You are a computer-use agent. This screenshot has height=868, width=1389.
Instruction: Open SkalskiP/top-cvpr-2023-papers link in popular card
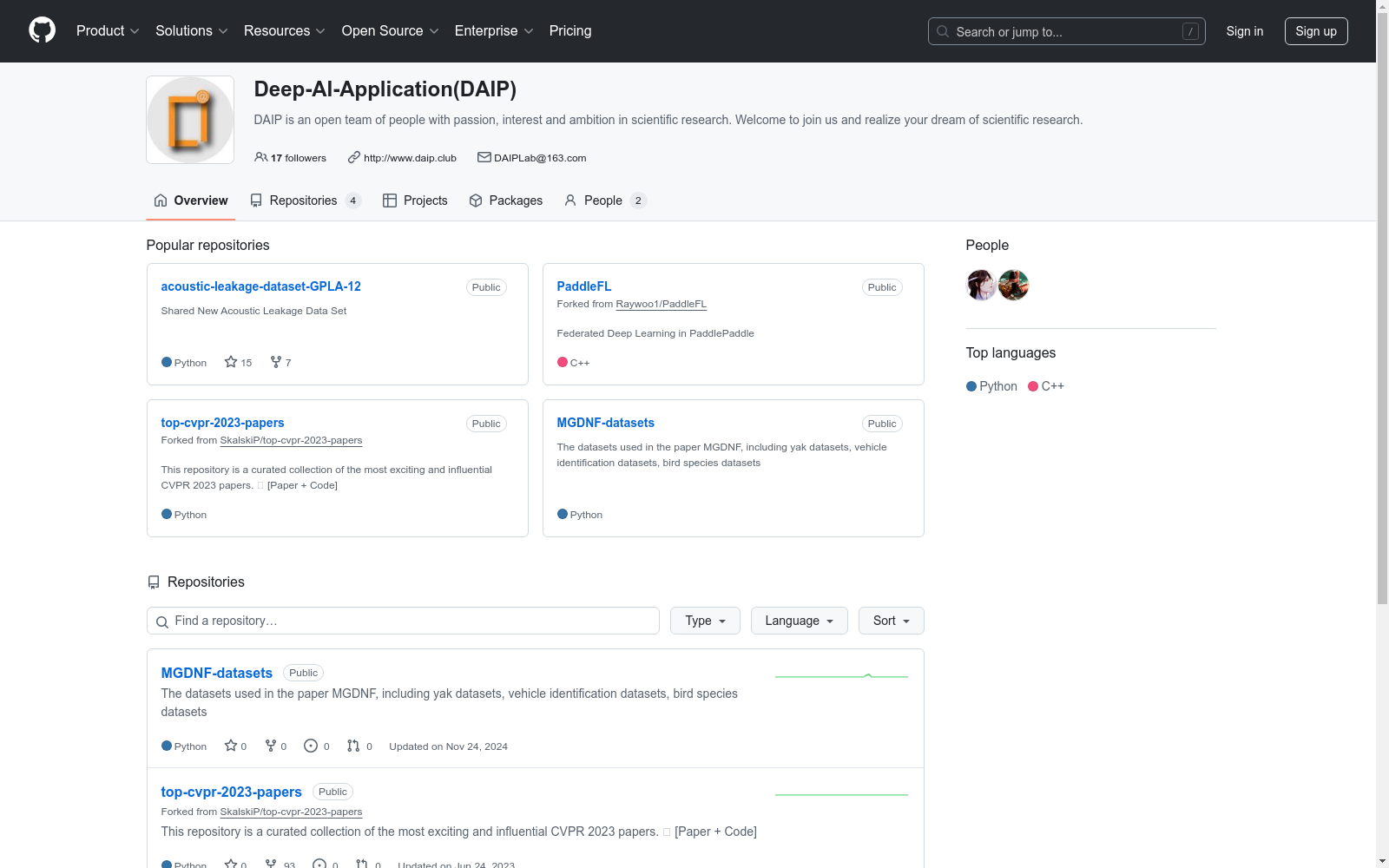pyautogui.click(x=291, y=440)
